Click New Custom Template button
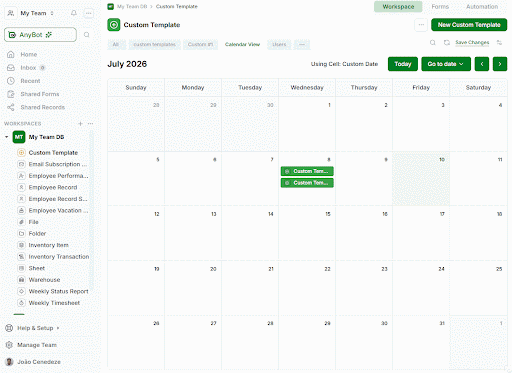Image resolution: width=512 pixels, height=373 pixels. click(x=469, y=25)
